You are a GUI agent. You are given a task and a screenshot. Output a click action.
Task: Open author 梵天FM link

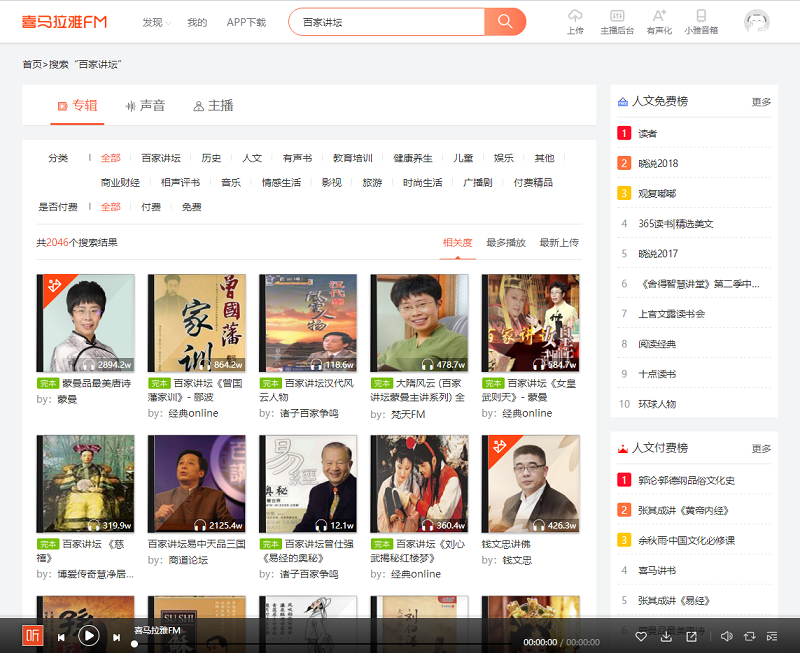coord(408,415)
